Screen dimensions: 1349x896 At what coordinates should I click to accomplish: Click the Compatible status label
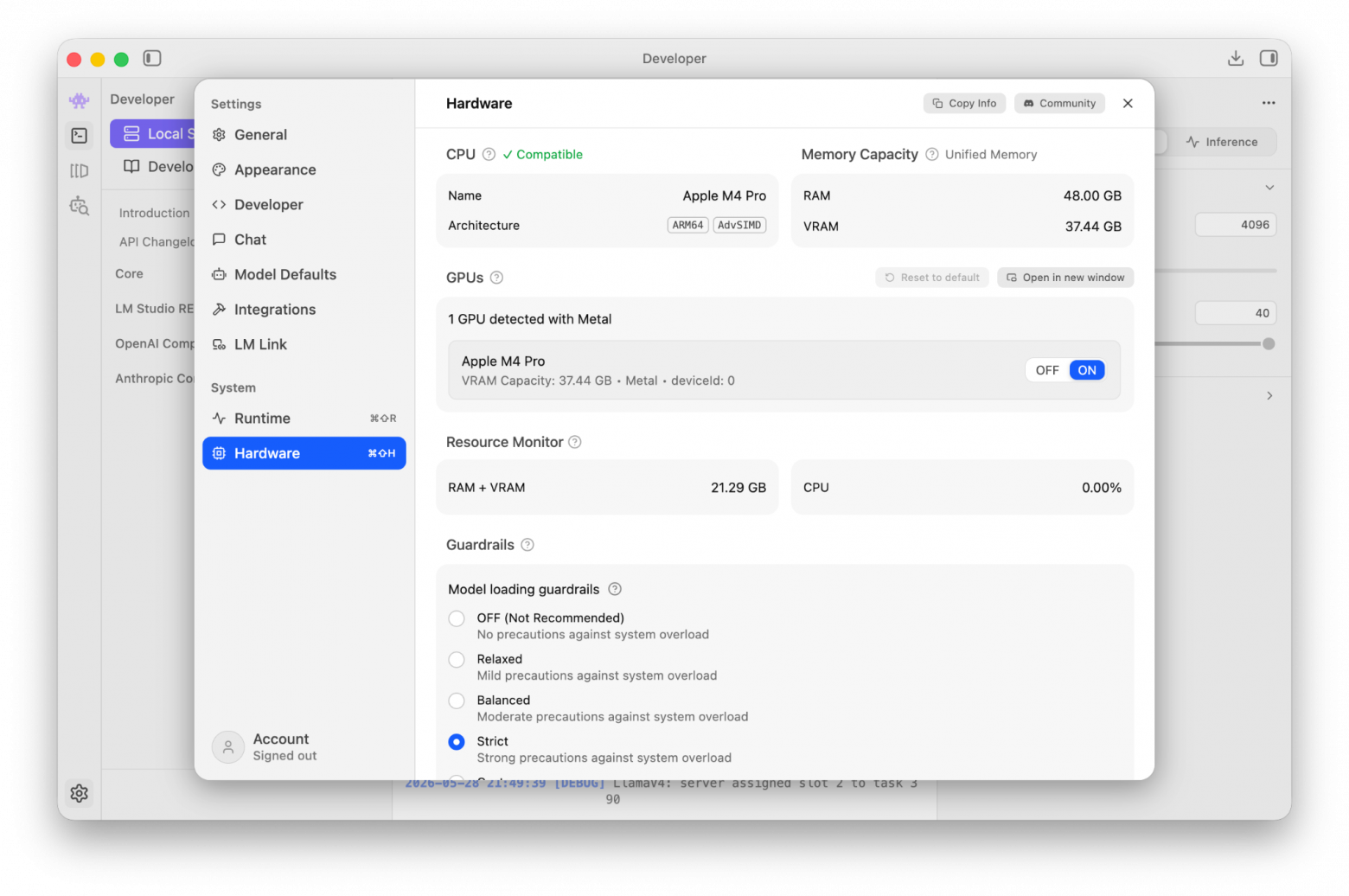543,155
